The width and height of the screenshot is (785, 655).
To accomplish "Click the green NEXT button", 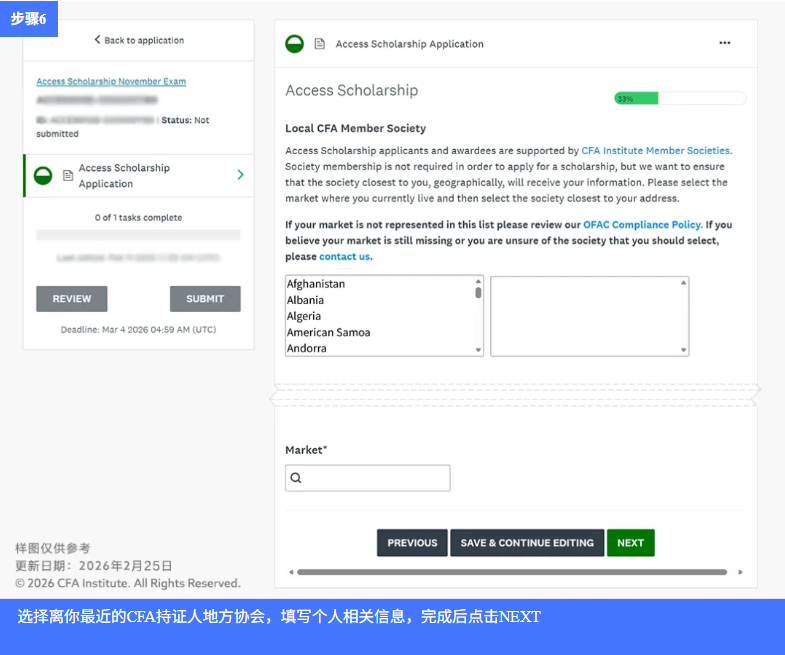I will (630, 543).
